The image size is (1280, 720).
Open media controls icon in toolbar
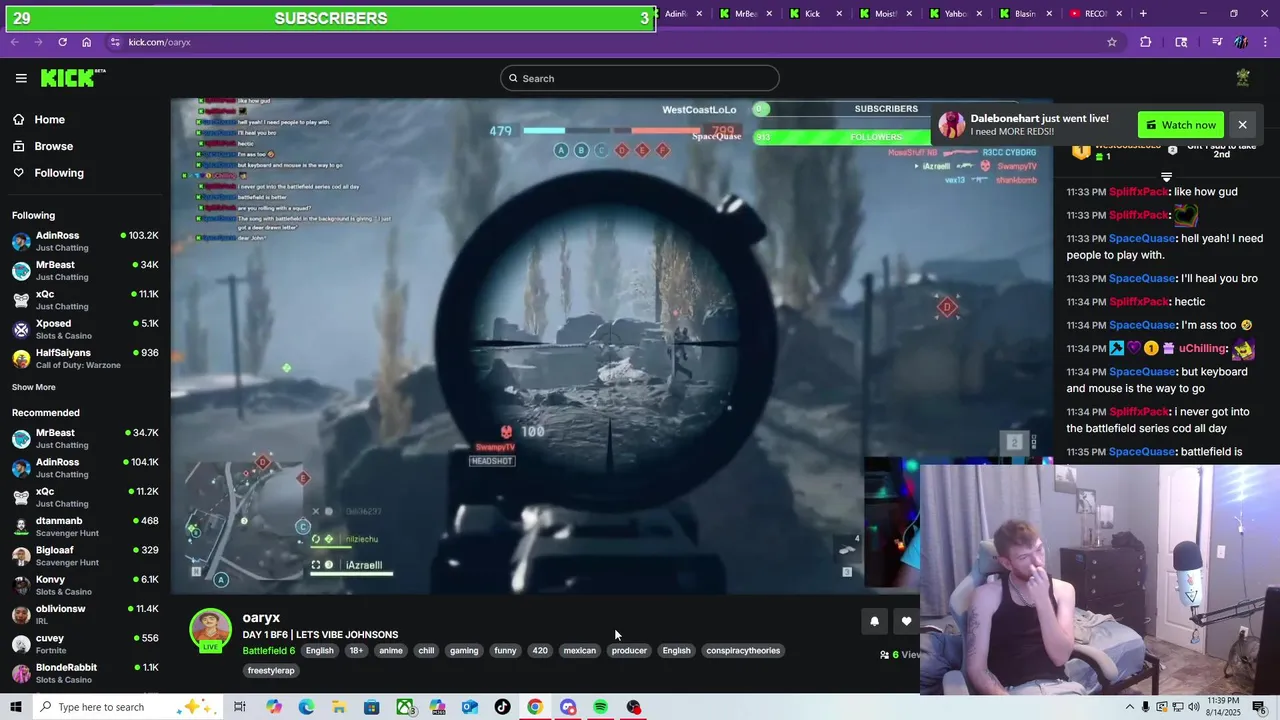tap(1217, 42)
